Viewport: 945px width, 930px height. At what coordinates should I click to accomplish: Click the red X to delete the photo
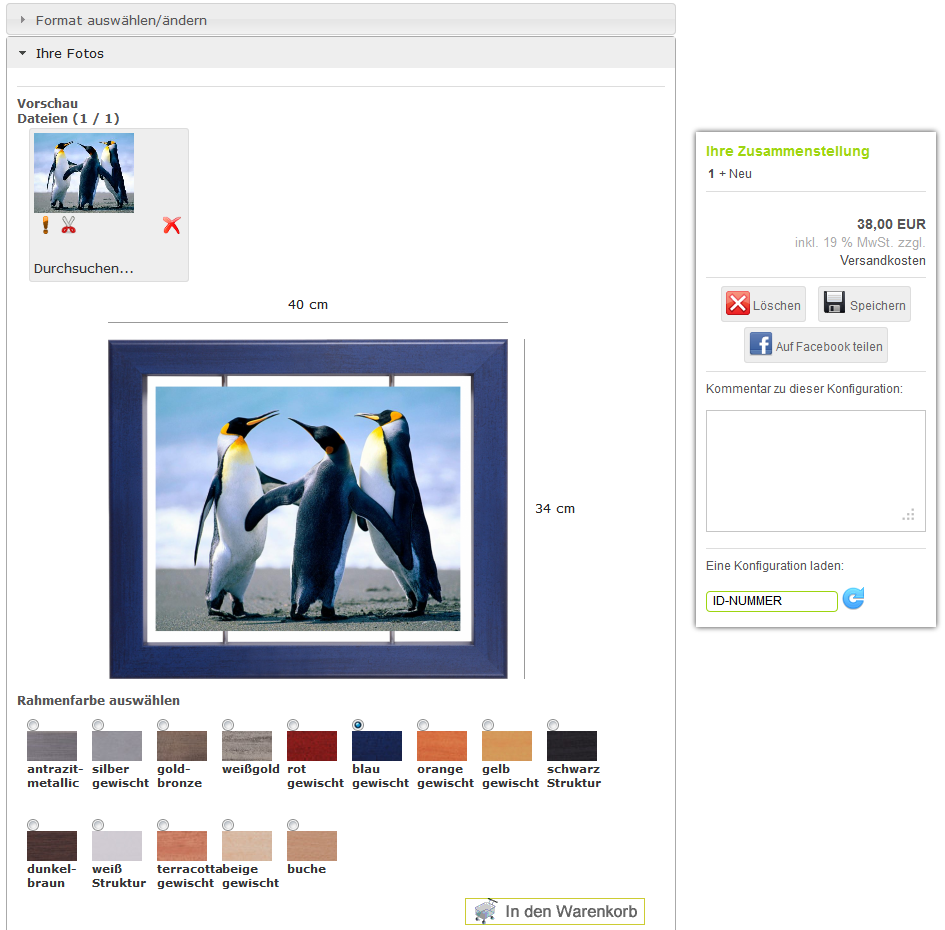point(172,225)
